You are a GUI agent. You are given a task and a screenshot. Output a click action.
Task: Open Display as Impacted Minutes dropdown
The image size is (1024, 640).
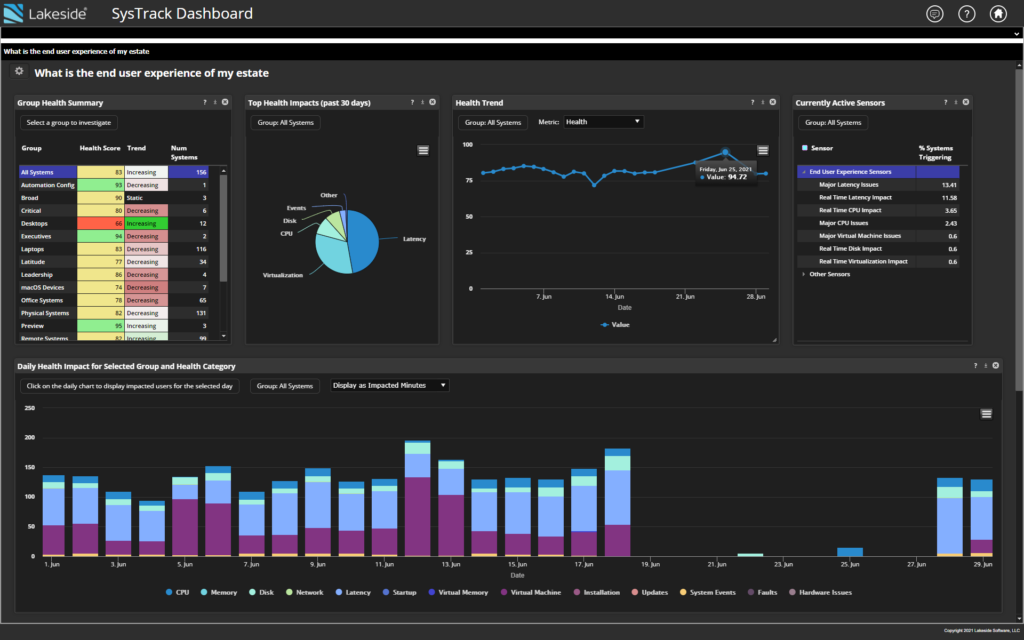(389, 385)
